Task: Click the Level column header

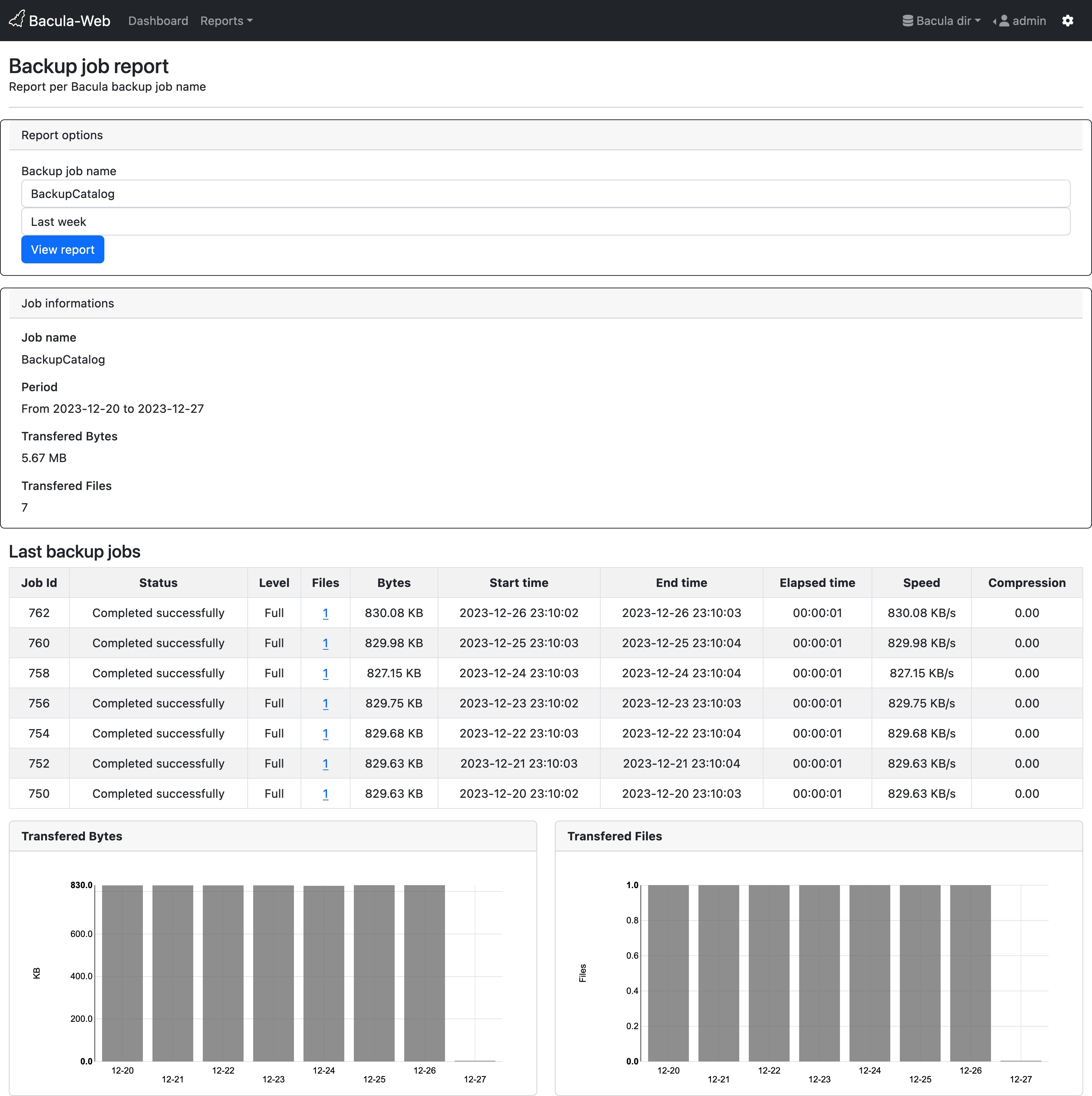Action: click(274, 583)
